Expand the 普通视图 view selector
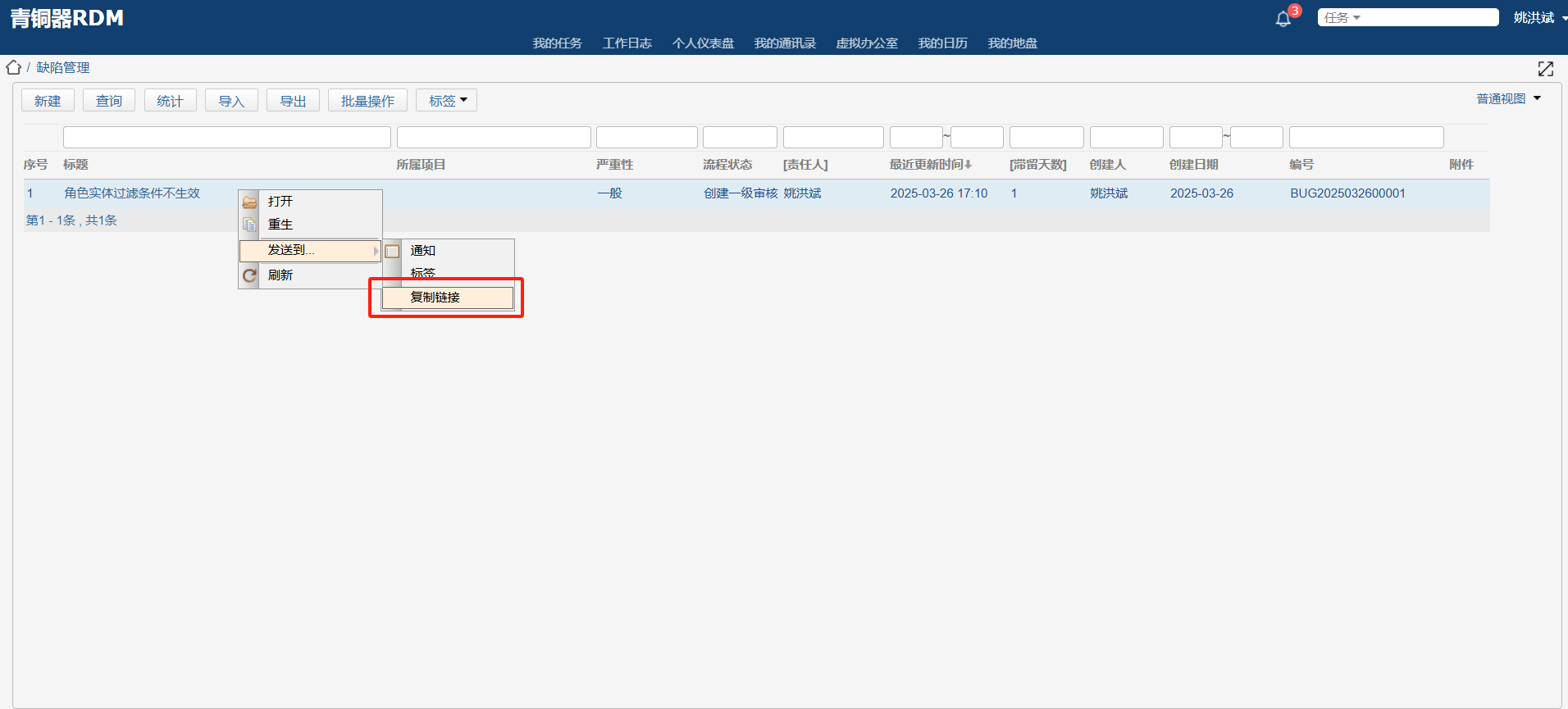Image resolution: width=1568 pixels, height=709 pixels. coord(1509,99)
